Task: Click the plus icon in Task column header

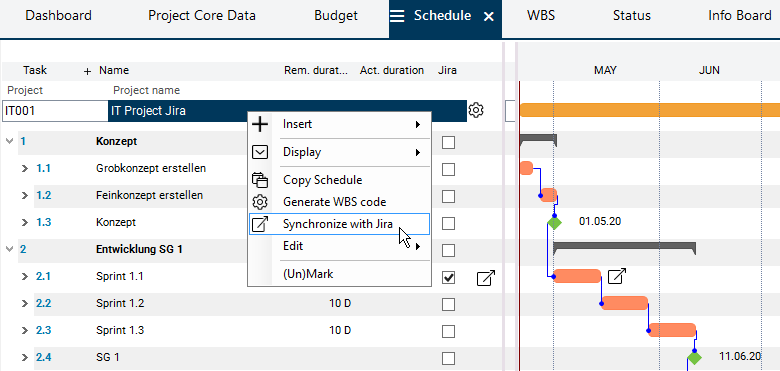Action: pos(88,72)
